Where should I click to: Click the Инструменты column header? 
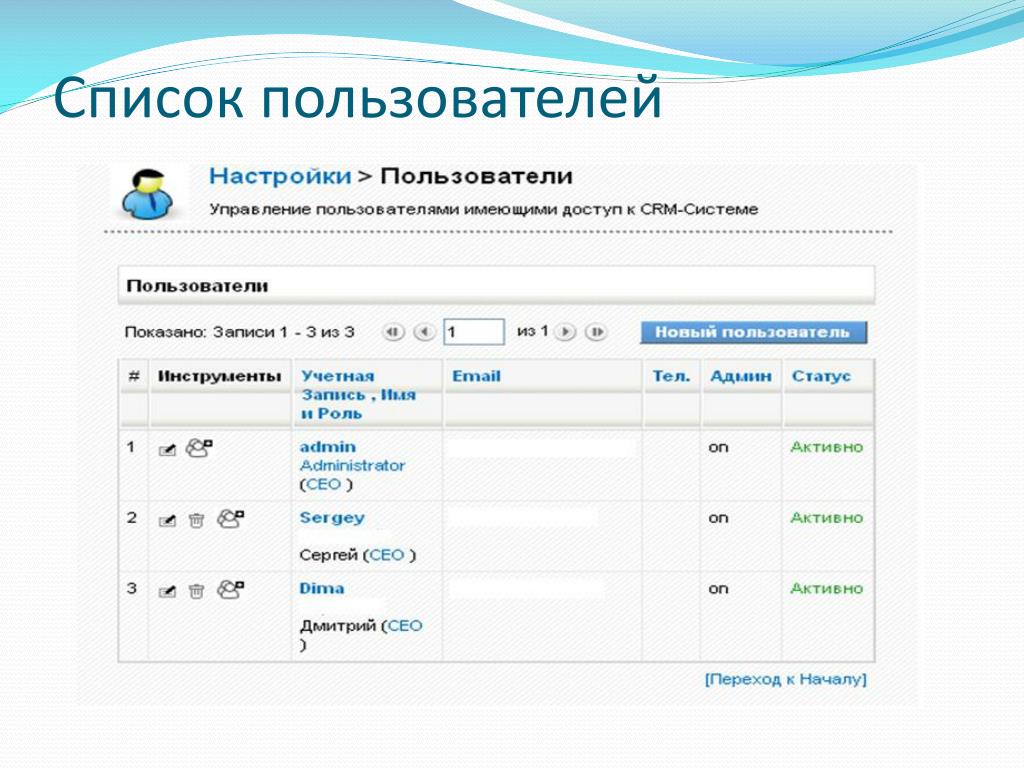[x=219, y=376]
